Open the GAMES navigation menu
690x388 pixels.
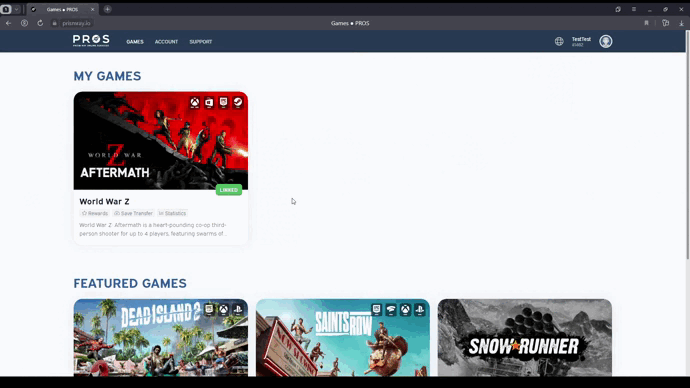135,42
